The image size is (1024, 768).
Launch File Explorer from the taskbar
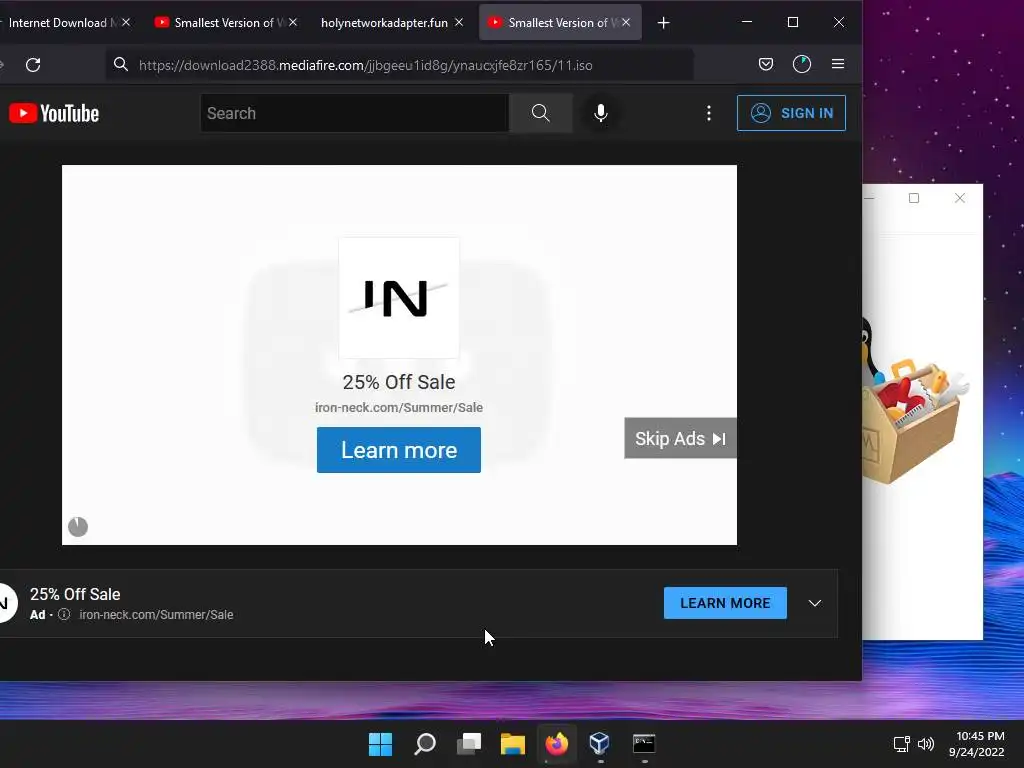point(513,744)
